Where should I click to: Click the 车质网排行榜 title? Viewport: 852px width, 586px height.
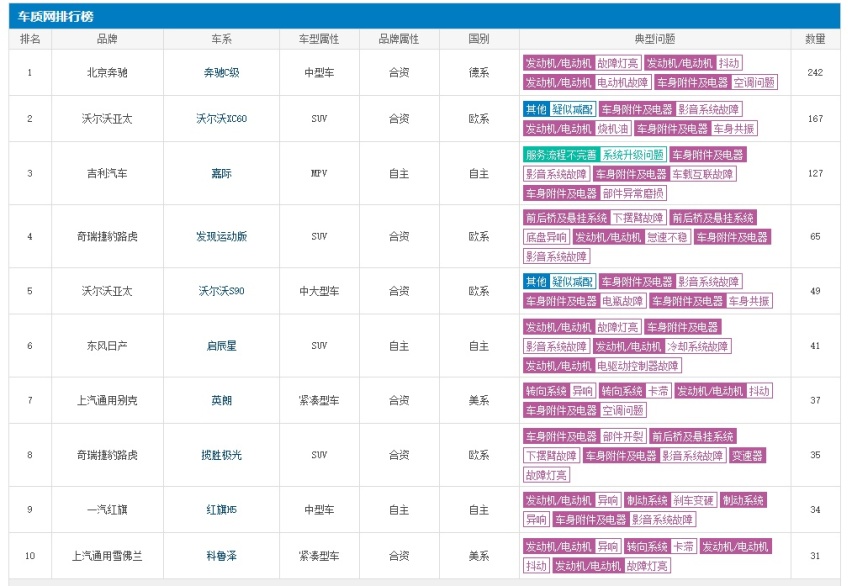coord(55,16)
